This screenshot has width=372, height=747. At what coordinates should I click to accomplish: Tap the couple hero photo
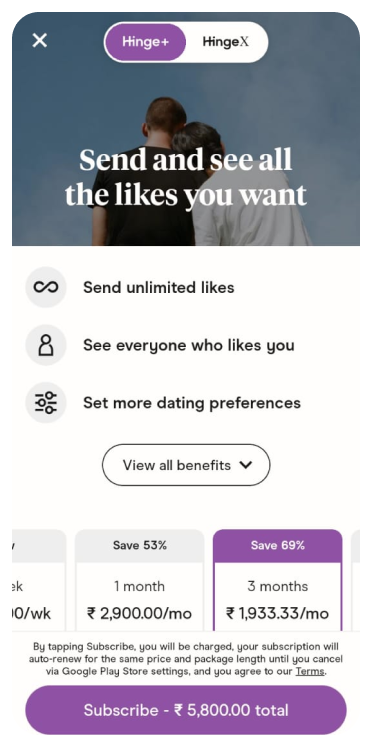coord(186,129)
